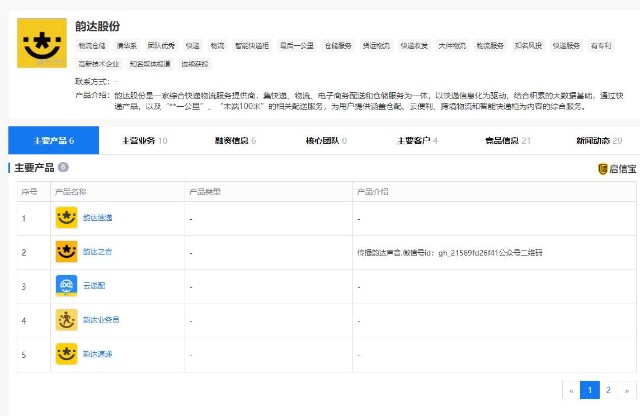The image size is (640, 416).
Task: Go to previous page with « arrow
Action: 571,390
